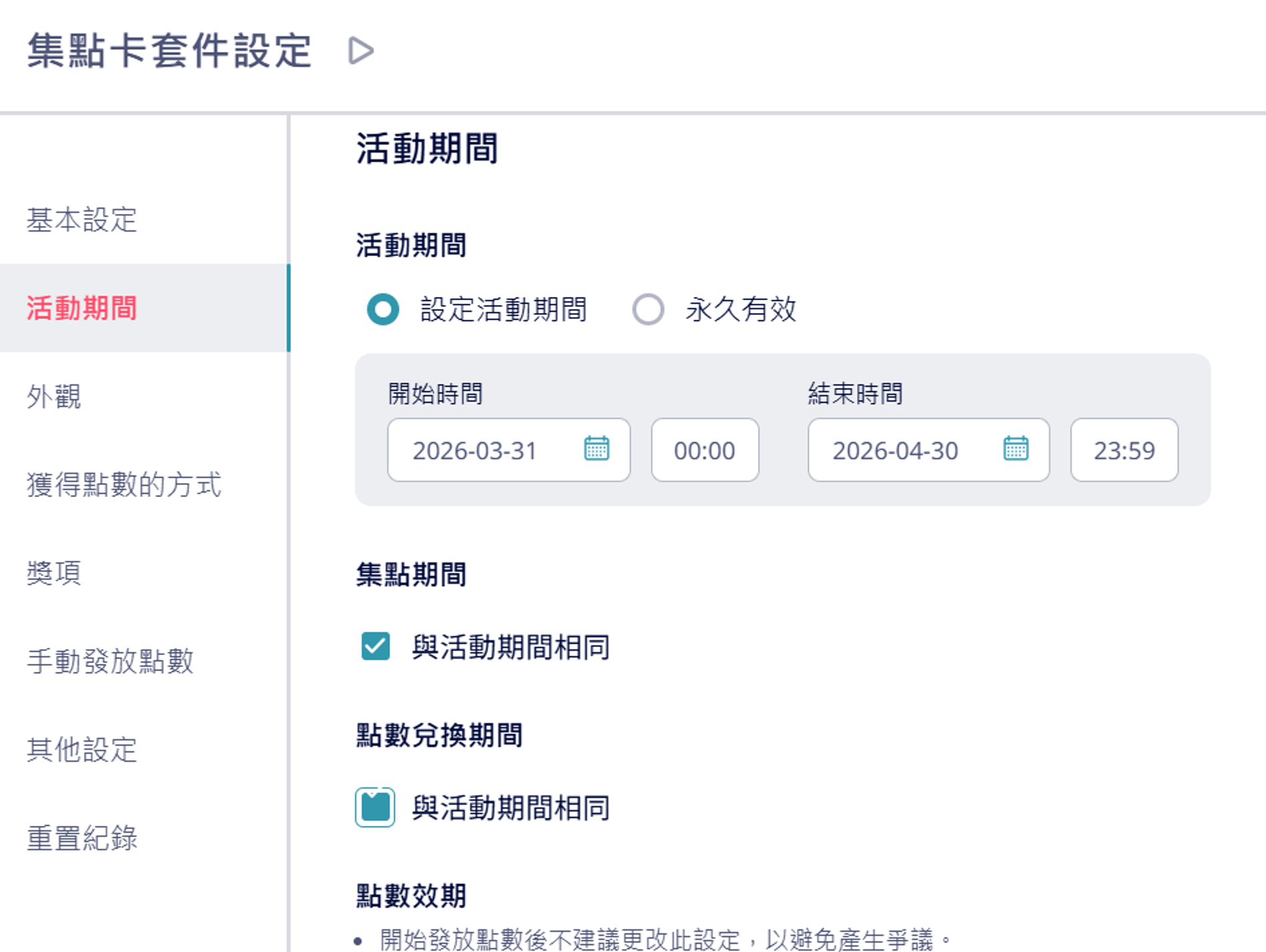Select the 設定活動期間 radio button
Image resolution: width=1266 pixels, height=952 pixels.
[383, 310]
